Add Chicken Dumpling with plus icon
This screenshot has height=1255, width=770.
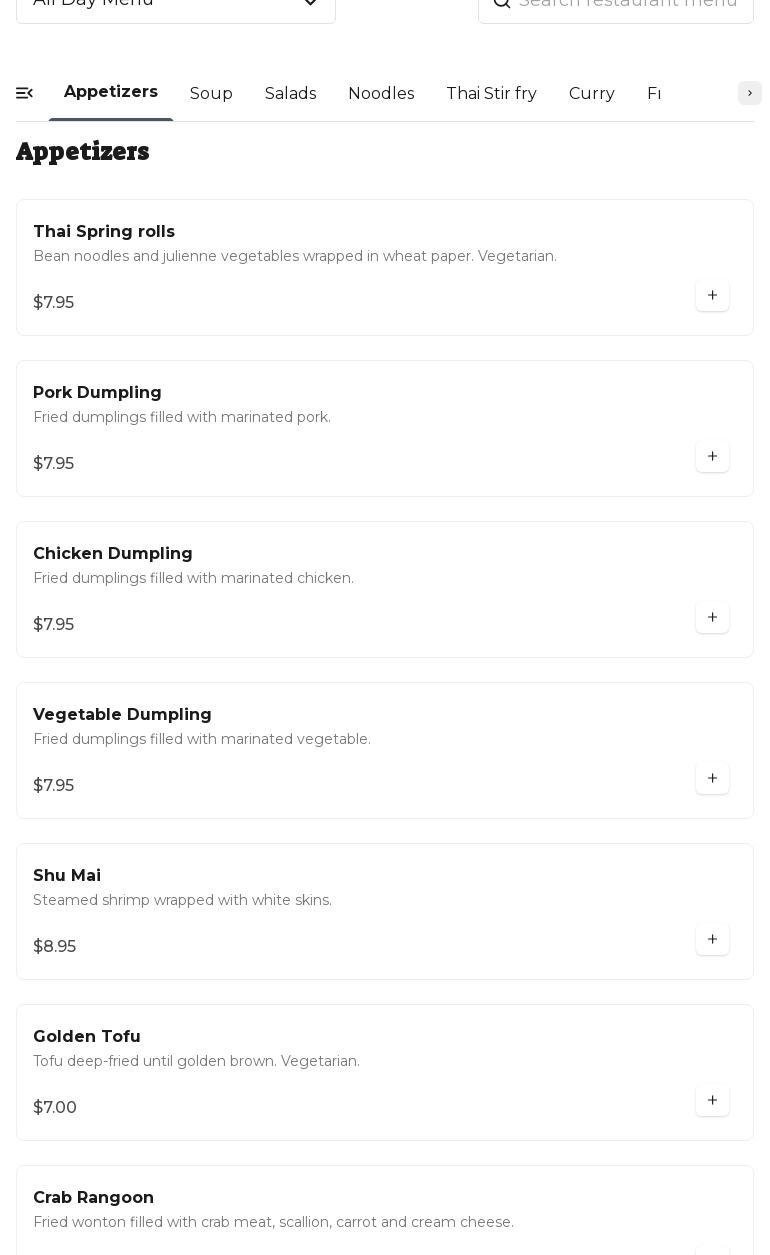pyautogui.click(x=712, y=618)
